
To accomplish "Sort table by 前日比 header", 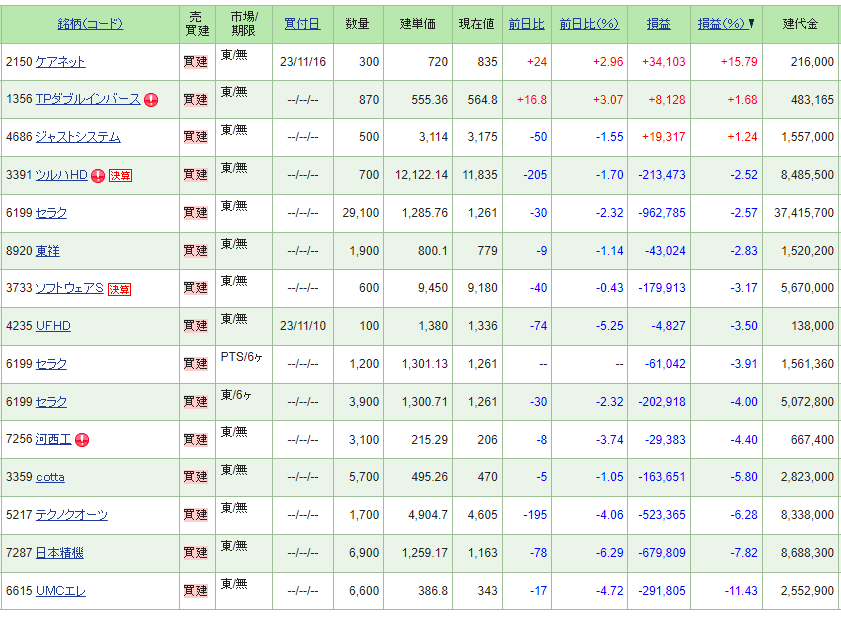I will [x=526, y=24].
